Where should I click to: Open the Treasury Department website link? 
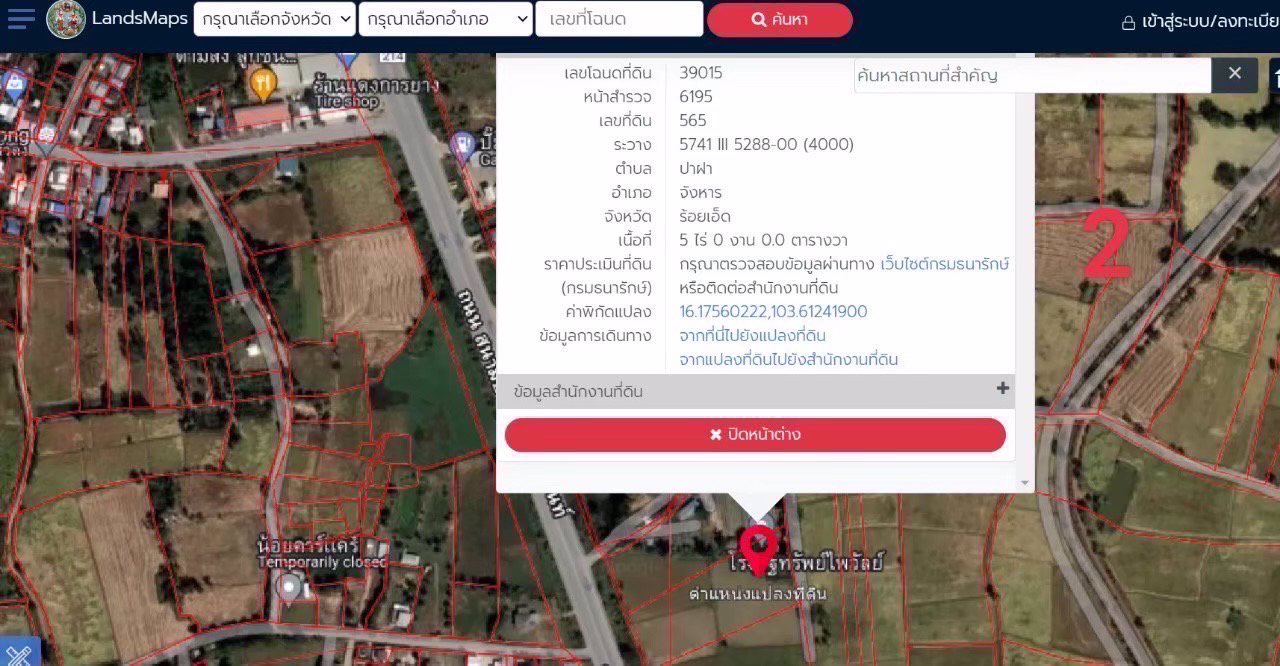(x=943, y=264)
